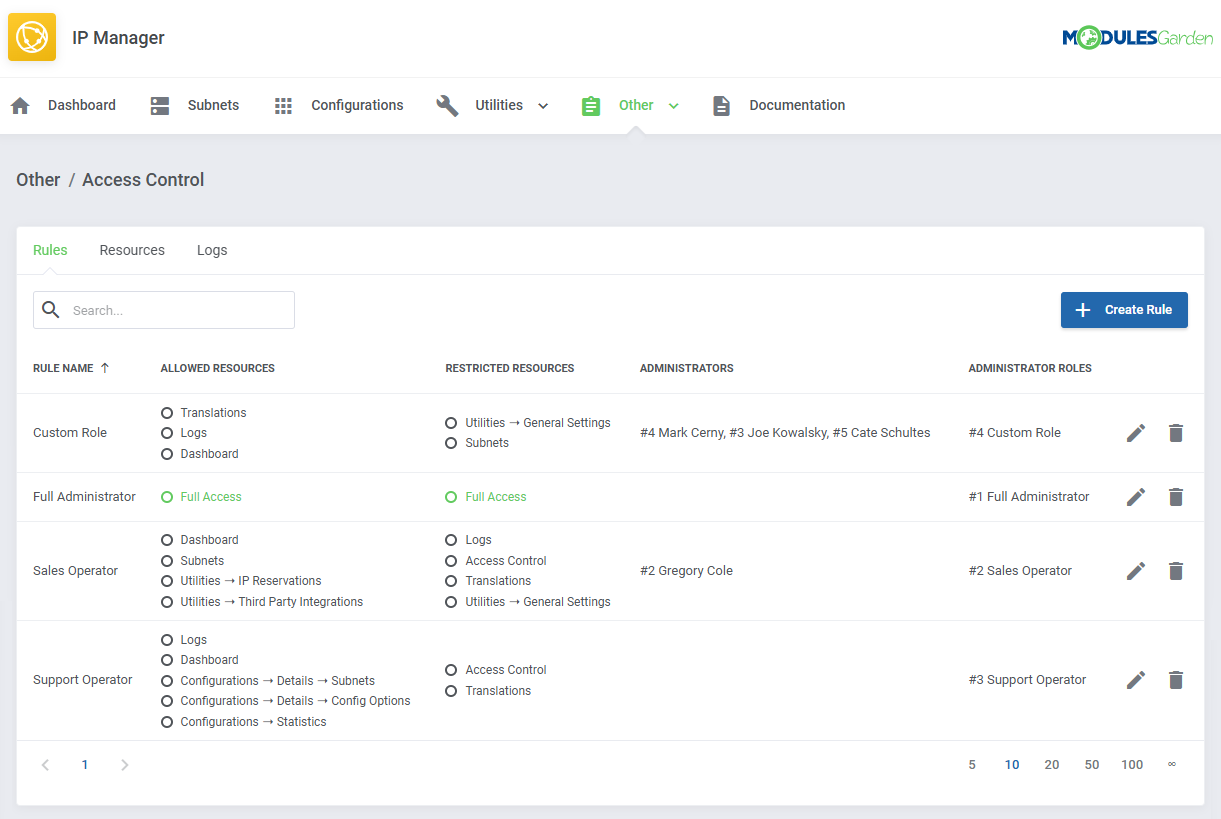Show unlimited entries per page
The image size is (1221, 819).
[x=1172, y=764]
